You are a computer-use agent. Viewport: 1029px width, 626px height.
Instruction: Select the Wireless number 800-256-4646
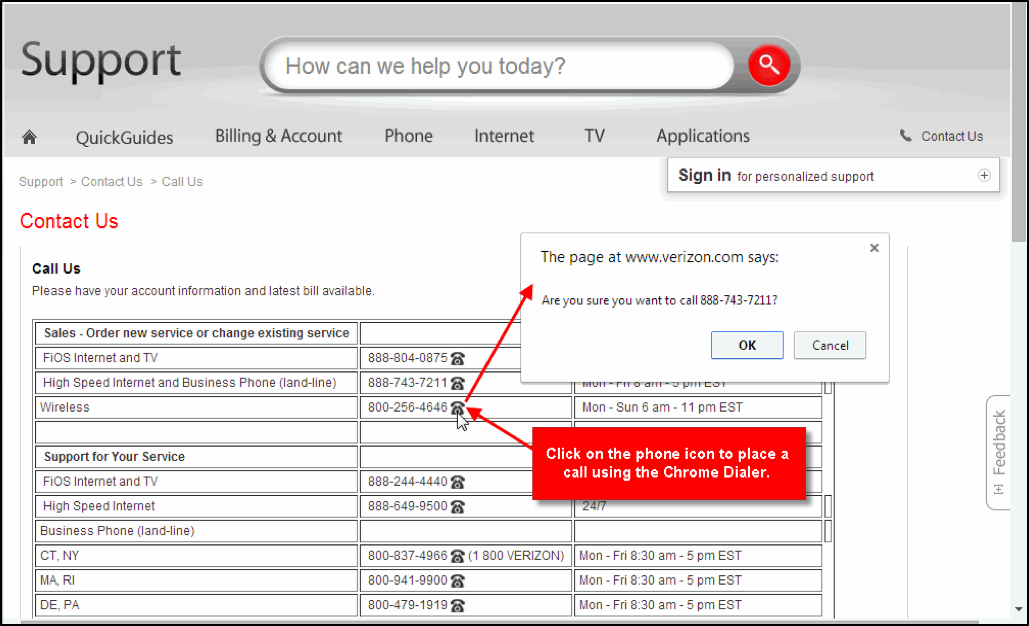pyautogui.click(x=408, y=407)
